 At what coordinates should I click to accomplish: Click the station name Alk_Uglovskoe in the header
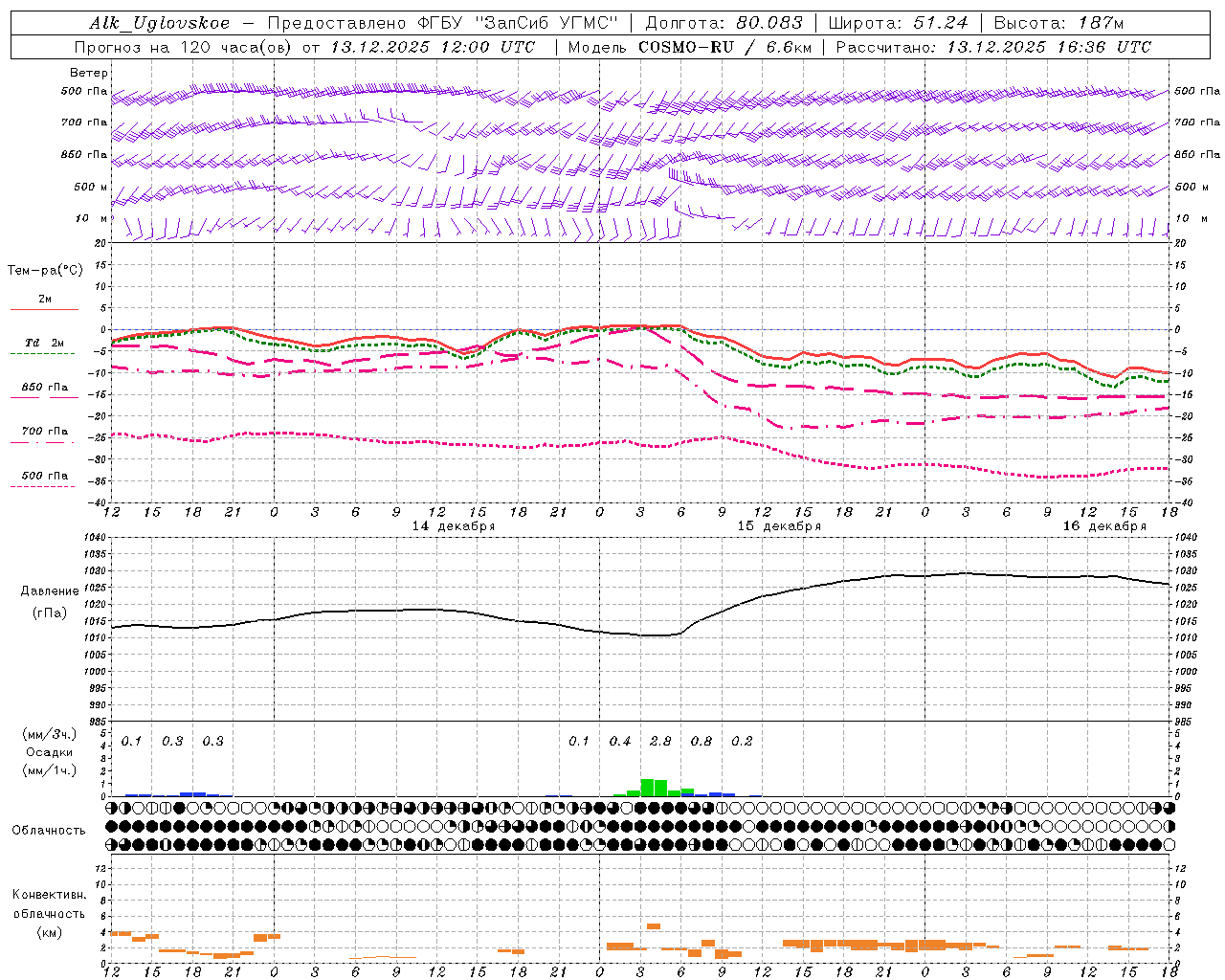[160, 23]
